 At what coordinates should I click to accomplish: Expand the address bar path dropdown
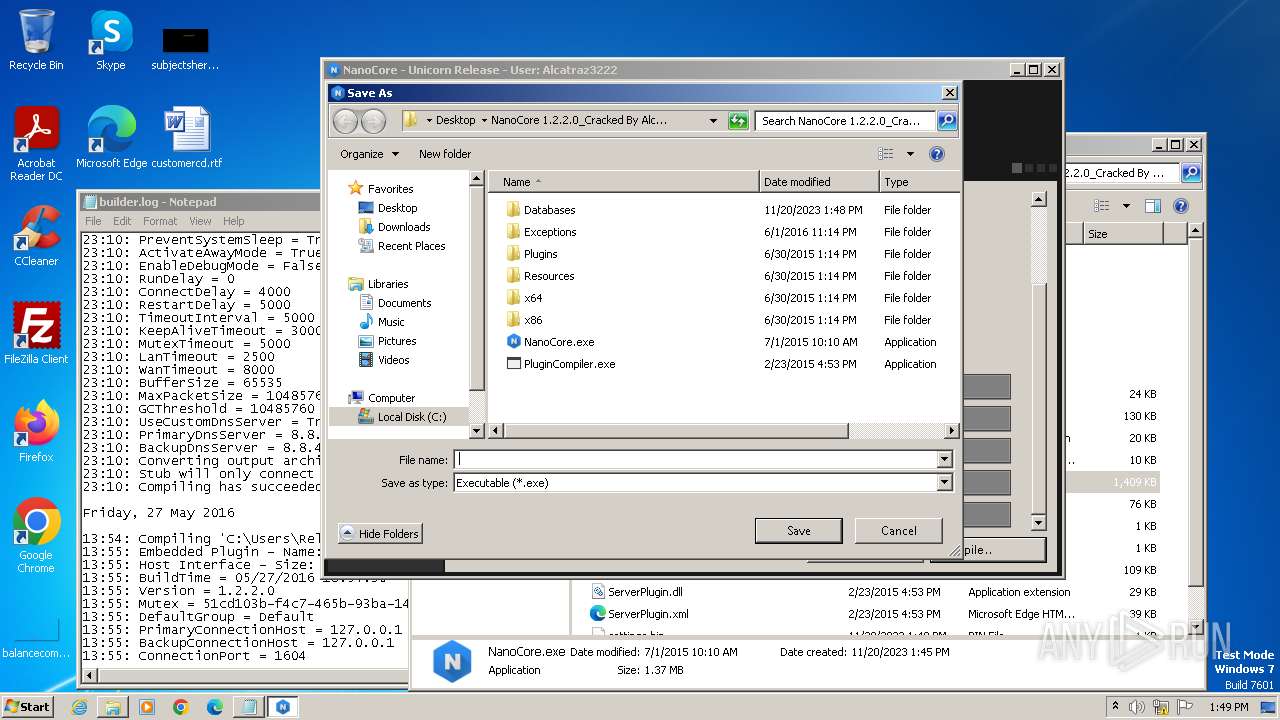(713, 121)
